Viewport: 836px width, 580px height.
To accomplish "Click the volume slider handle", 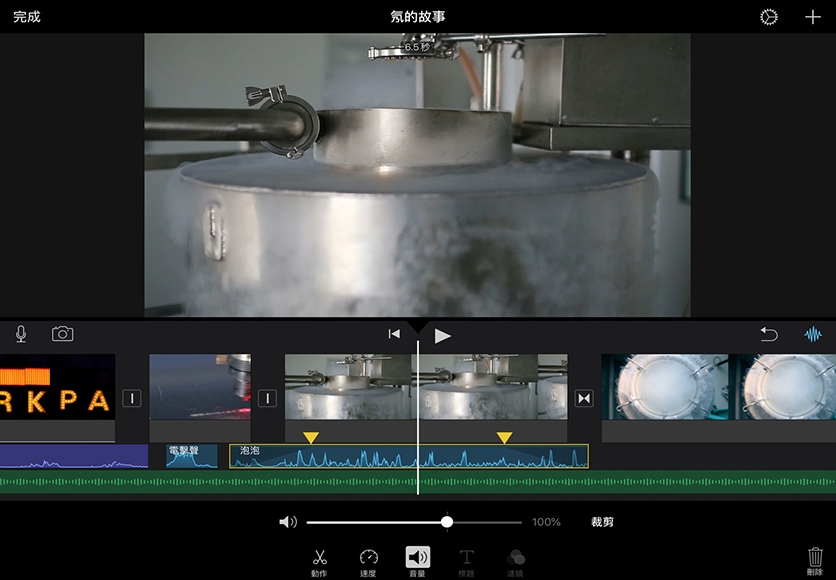I will 447,522.
